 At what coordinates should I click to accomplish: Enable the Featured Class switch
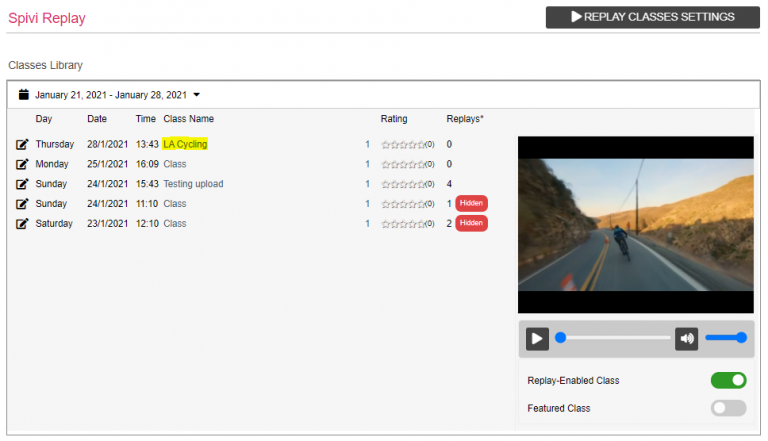(x=728, y=408)
